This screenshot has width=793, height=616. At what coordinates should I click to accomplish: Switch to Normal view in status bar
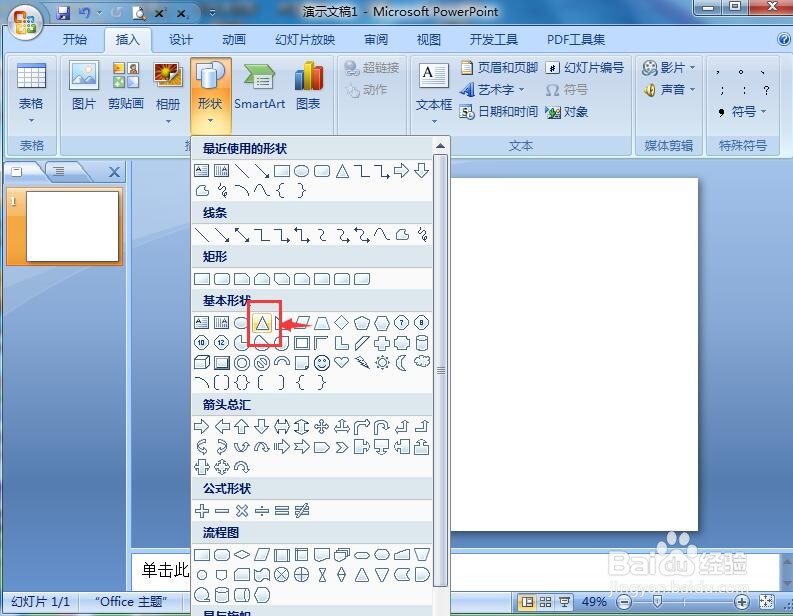(527, 601)
